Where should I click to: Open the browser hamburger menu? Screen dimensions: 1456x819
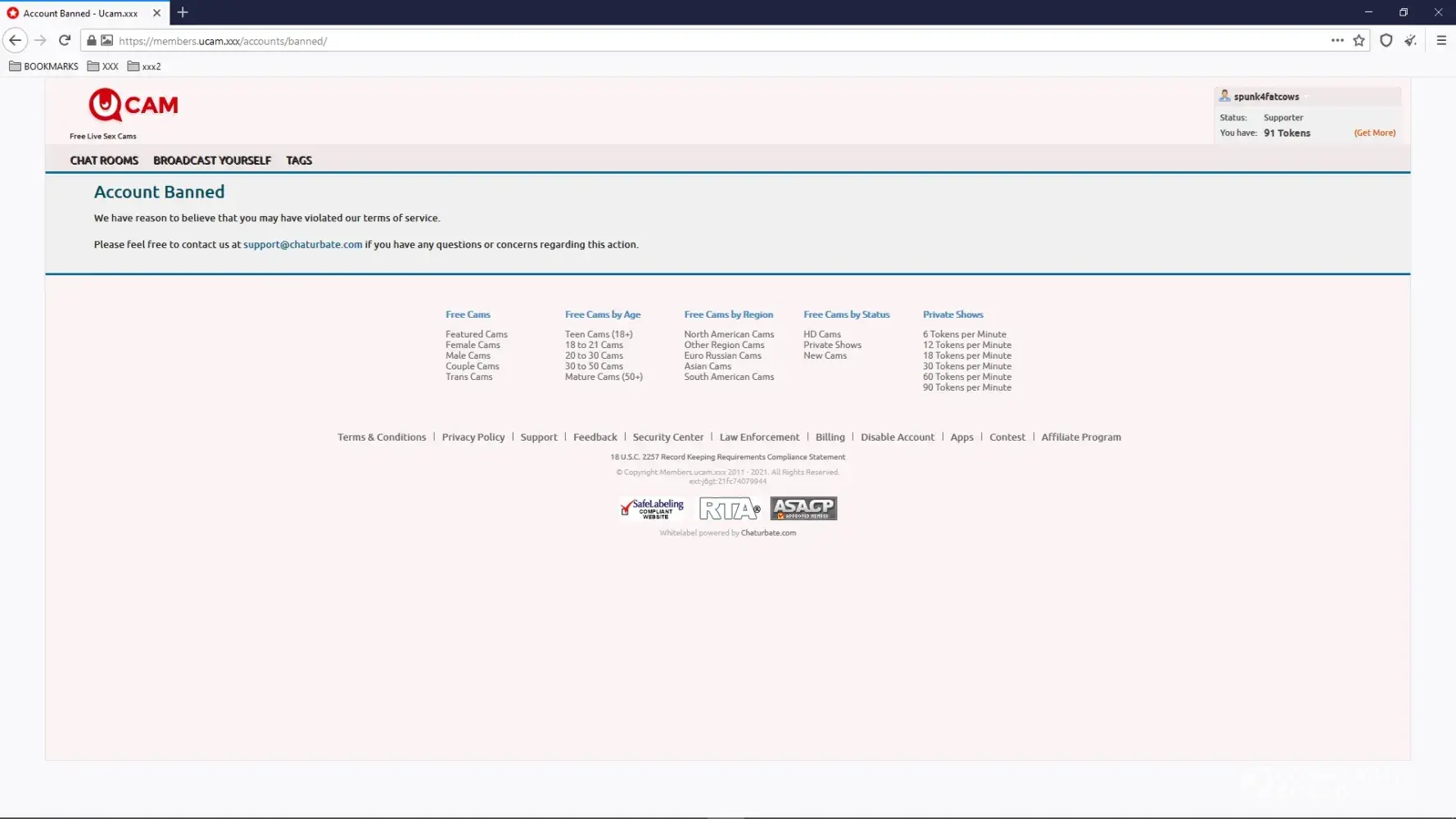pos(1441,40)
